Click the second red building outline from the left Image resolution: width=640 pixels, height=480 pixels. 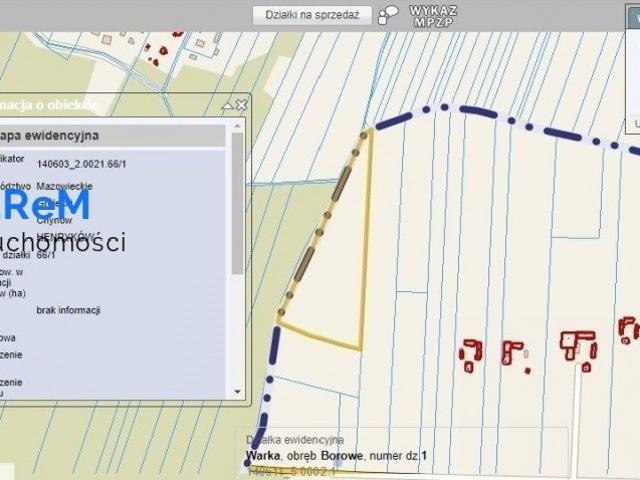pos(513,353)
